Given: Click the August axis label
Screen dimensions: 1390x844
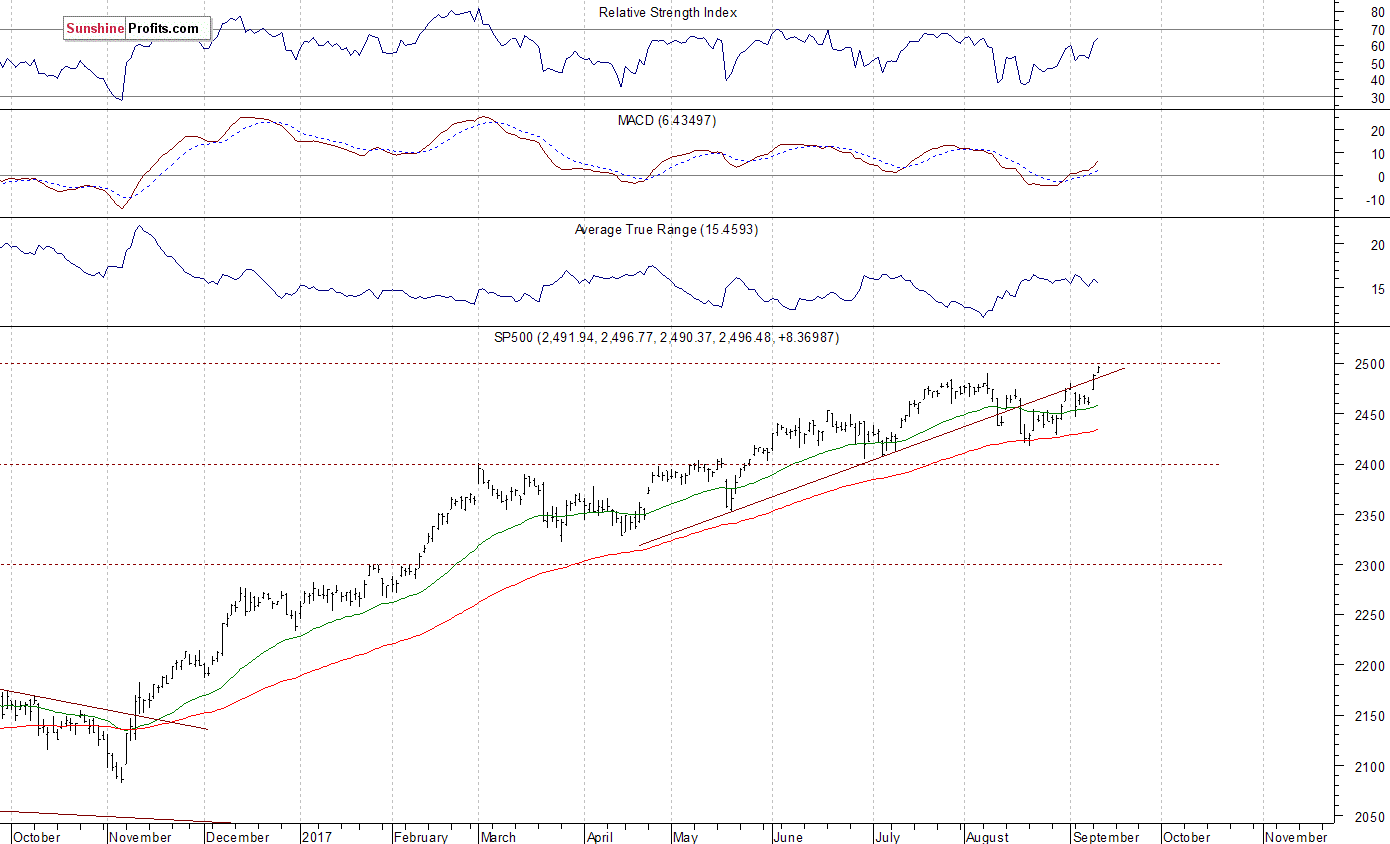Looking at the screenshot, I should pos(989,837).
